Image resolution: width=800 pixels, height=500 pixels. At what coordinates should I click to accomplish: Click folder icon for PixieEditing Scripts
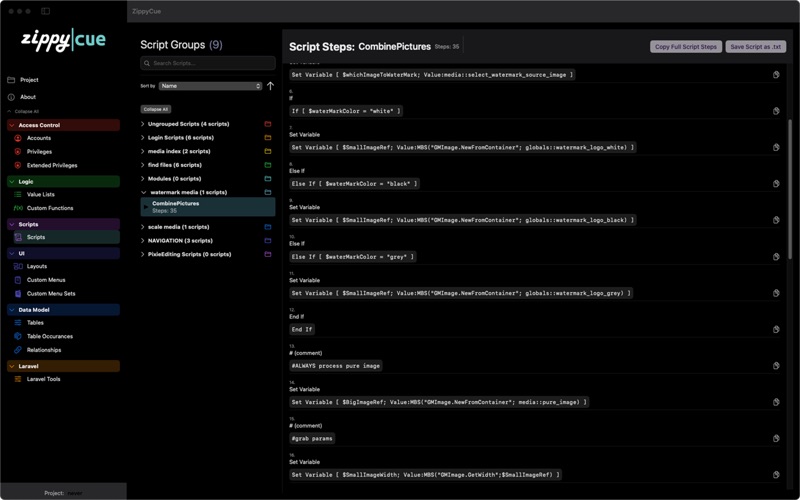[x=268, y=255]
